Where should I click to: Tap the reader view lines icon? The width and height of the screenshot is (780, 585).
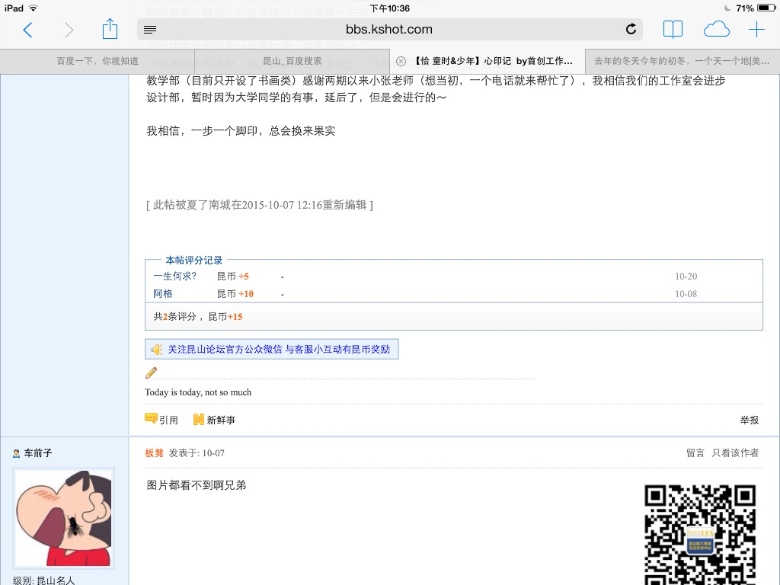150,30
